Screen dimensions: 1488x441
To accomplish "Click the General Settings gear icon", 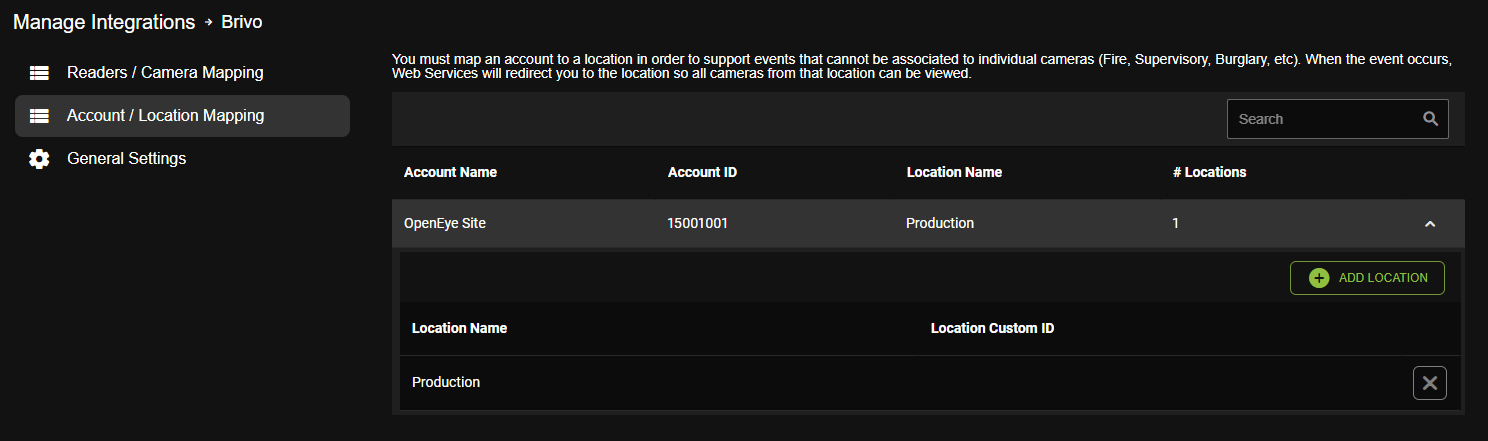I will pyautogui.click(x=39, y=159).
